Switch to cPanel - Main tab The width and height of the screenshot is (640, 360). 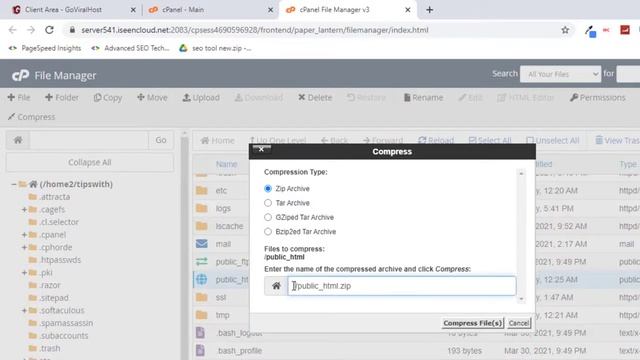coord(209,9)
